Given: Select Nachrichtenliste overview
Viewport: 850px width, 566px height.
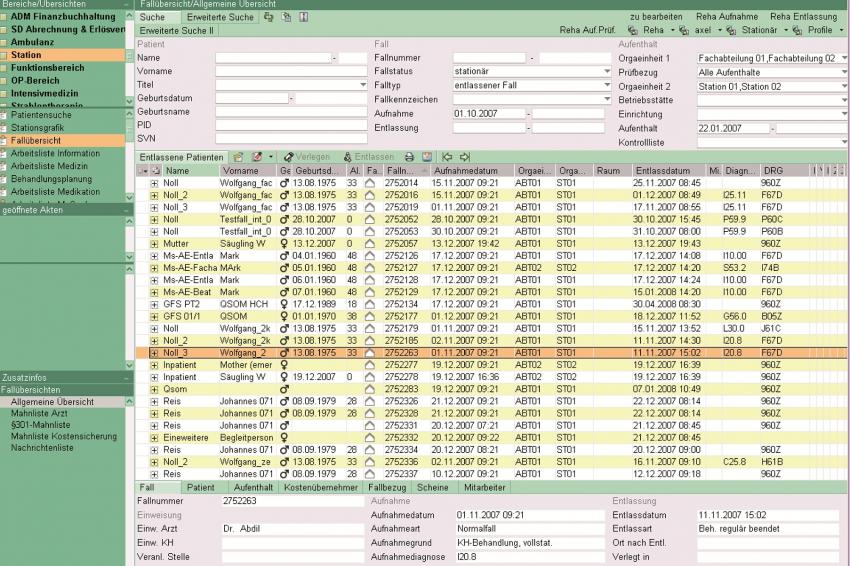Looking at the screenshot, I should (x=42, y=448).
